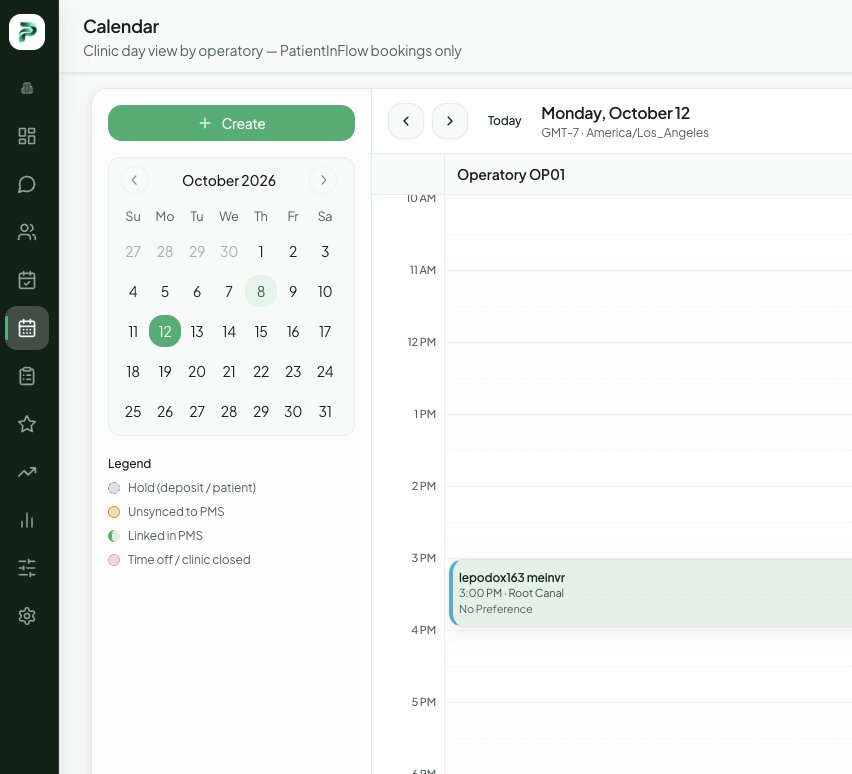
Task: Click the October 2026 month label
Action: pyautogui.click(x=229, y=180)
